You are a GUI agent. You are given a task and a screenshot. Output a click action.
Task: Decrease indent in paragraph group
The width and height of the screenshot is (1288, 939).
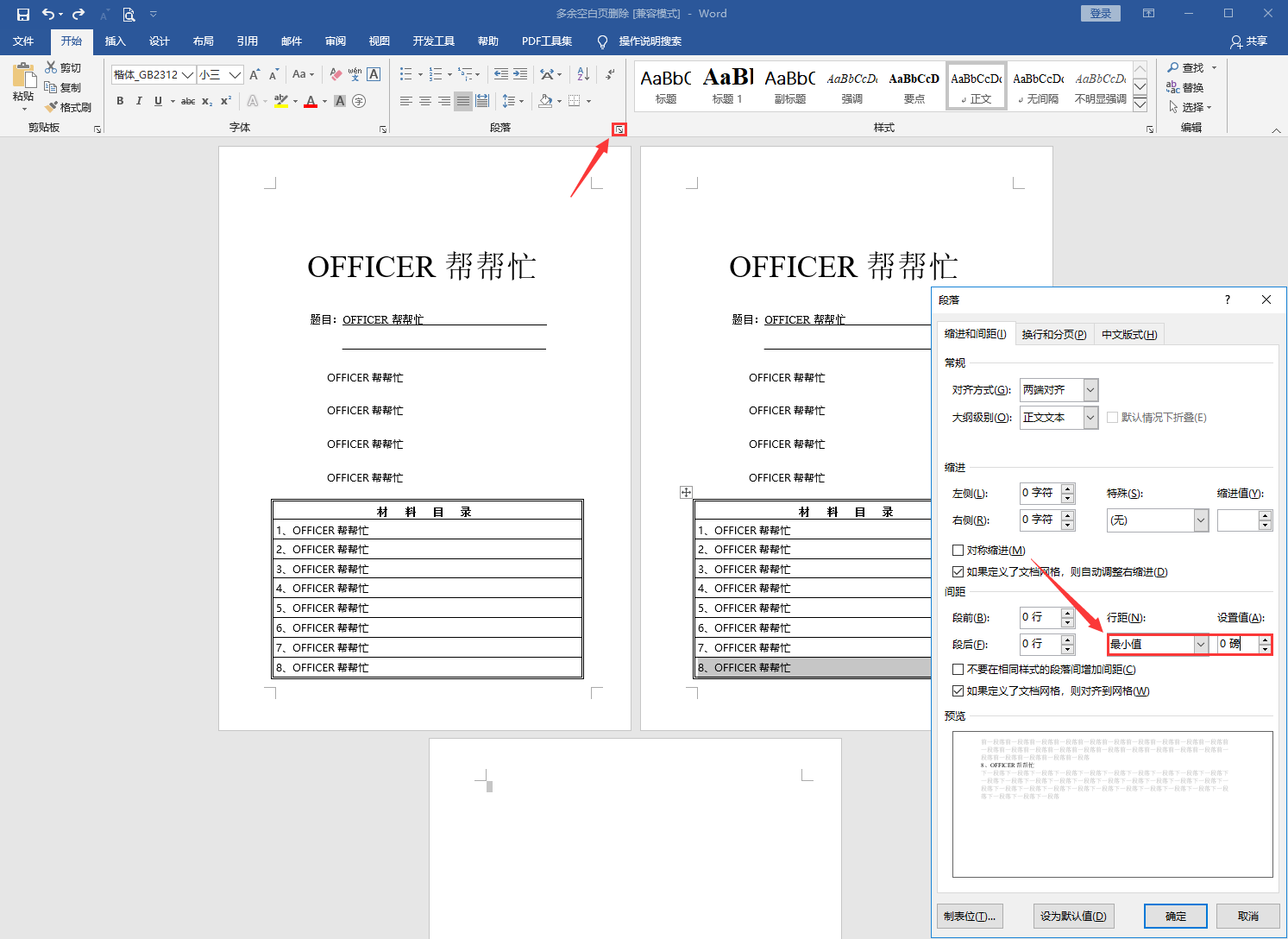pyautogui.click(x=501, y=74)
